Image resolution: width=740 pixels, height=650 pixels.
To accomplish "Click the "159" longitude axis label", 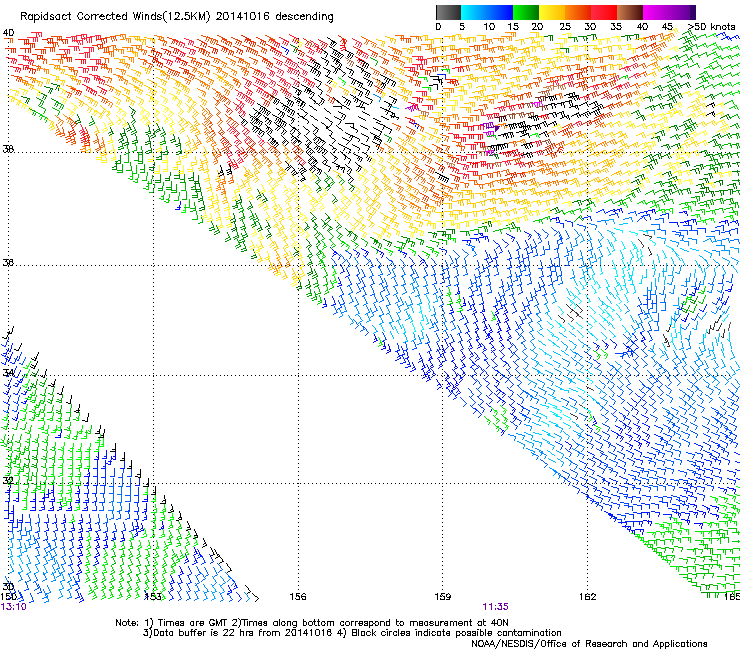I will tap(442, 597).
